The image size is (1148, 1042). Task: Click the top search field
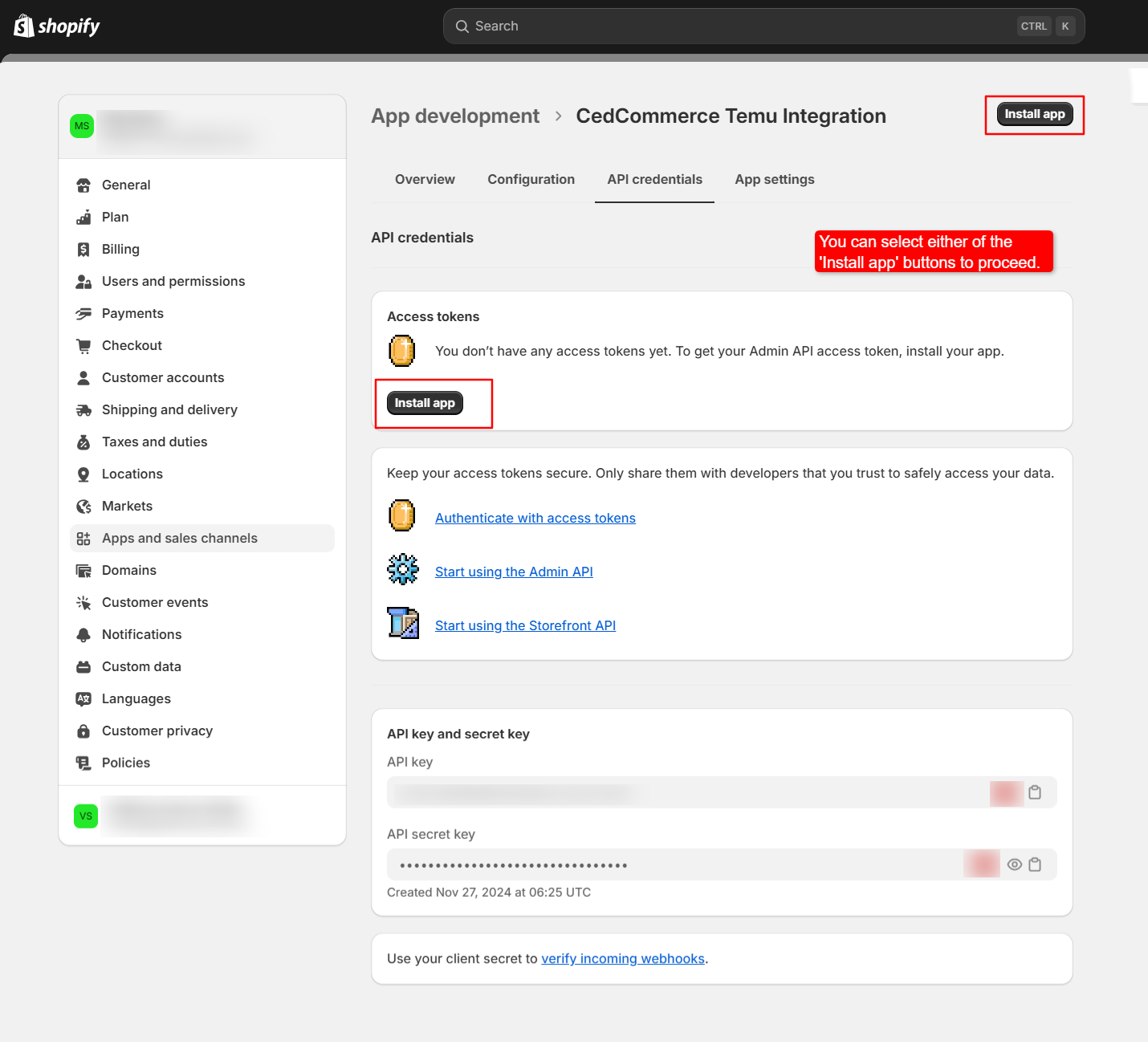tap(764, 26)
